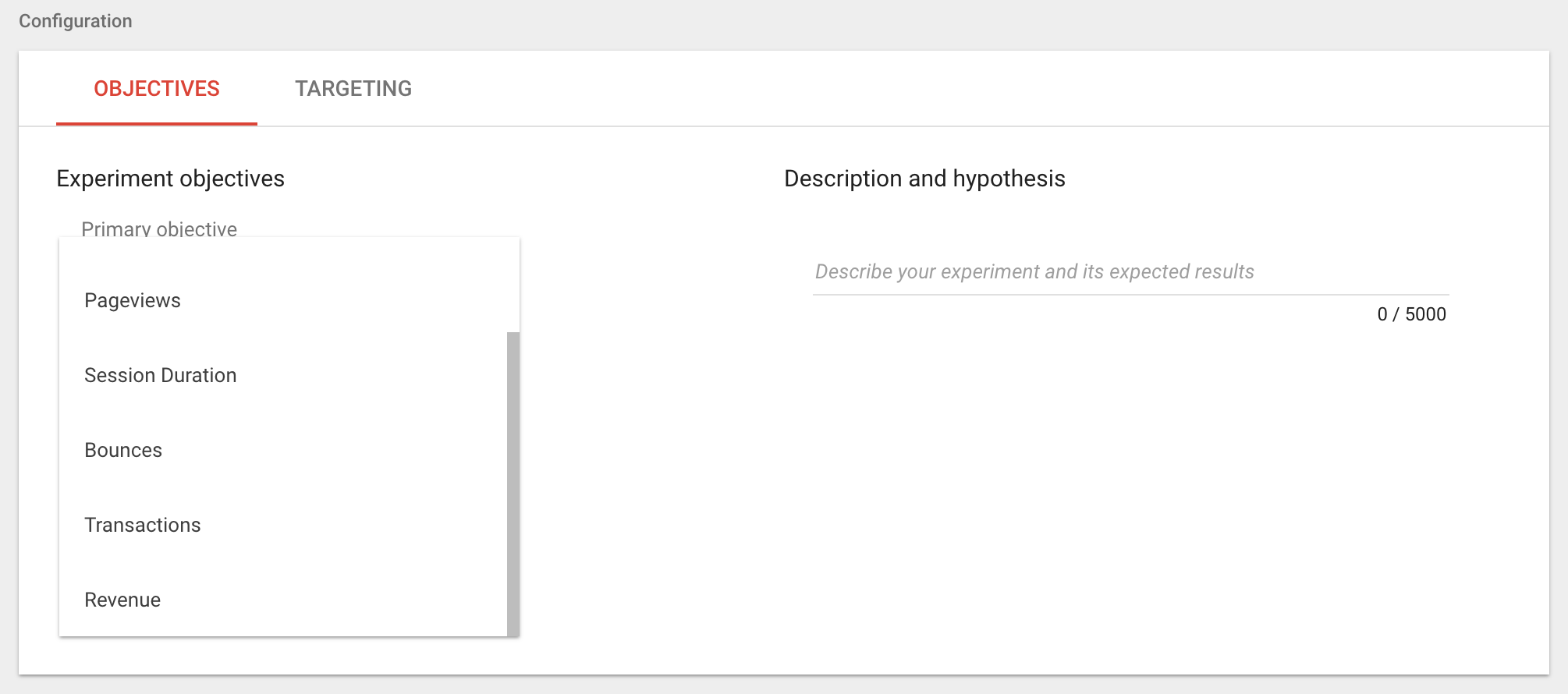1568x694 pixels.
Task: Click the dropdown list scrollbar thumb
Action: point(513,483)
